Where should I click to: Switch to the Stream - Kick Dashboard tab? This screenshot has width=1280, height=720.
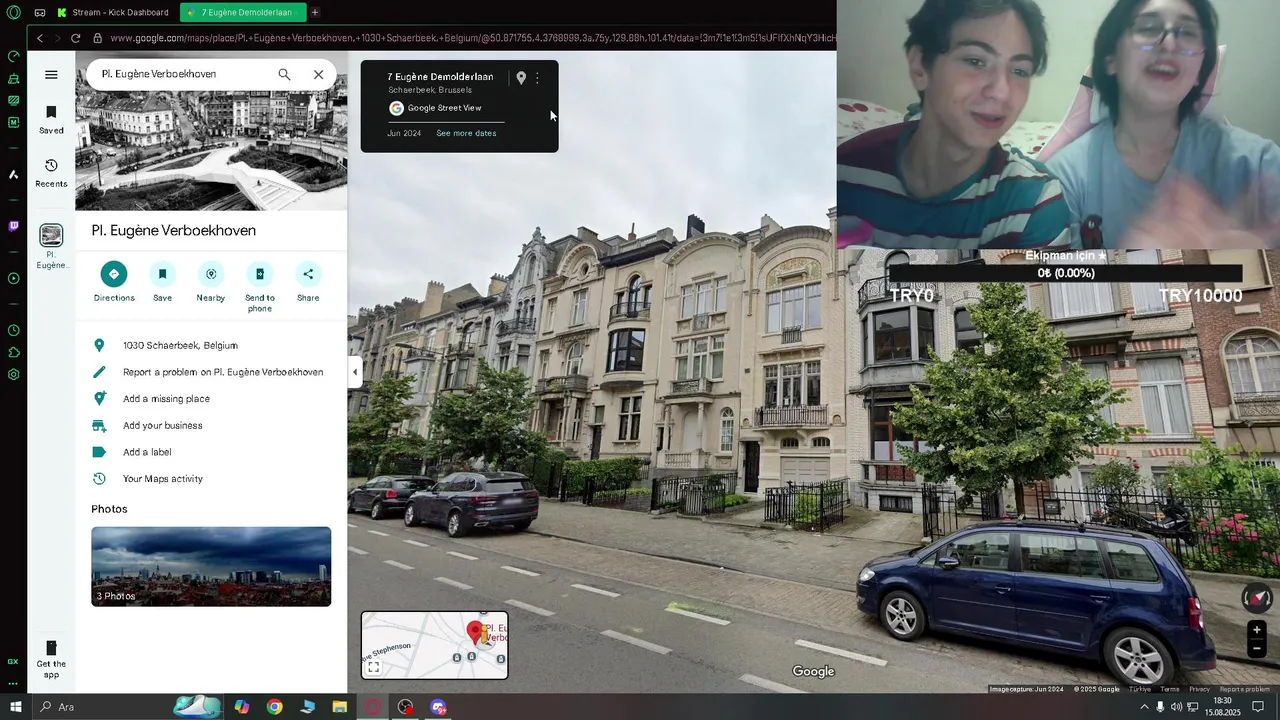[115, 12]
